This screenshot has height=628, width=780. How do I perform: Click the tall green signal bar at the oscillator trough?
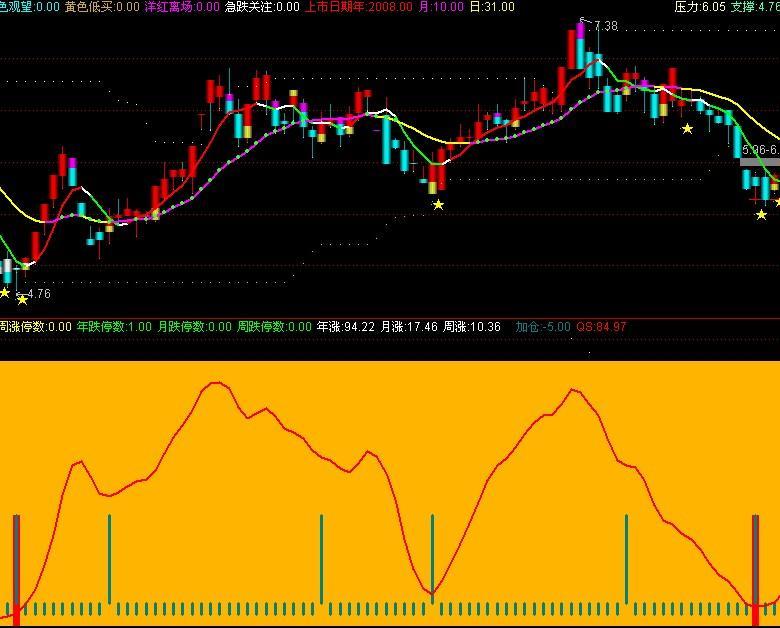(x=432, y=559)
